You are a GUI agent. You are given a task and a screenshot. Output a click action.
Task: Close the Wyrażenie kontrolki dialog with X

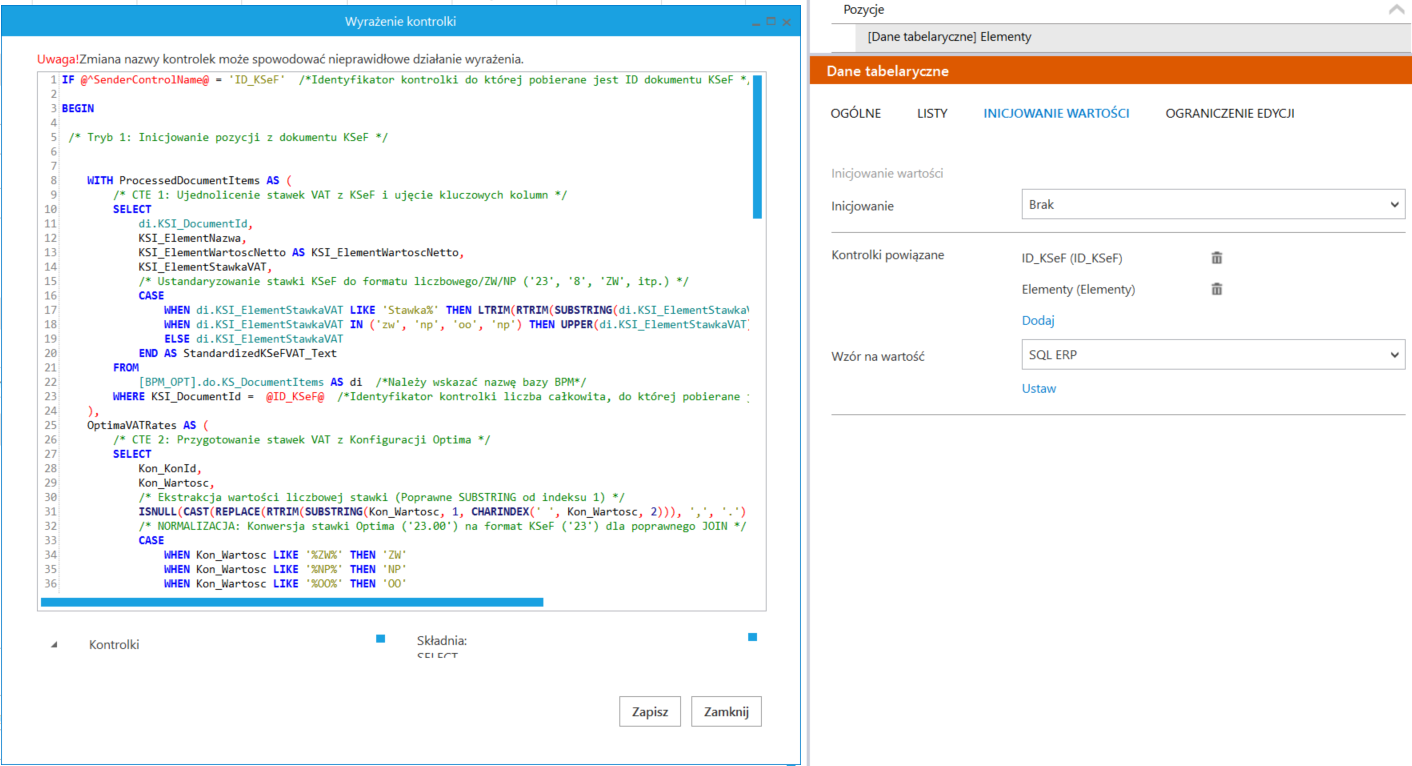(x=787, y=21)
